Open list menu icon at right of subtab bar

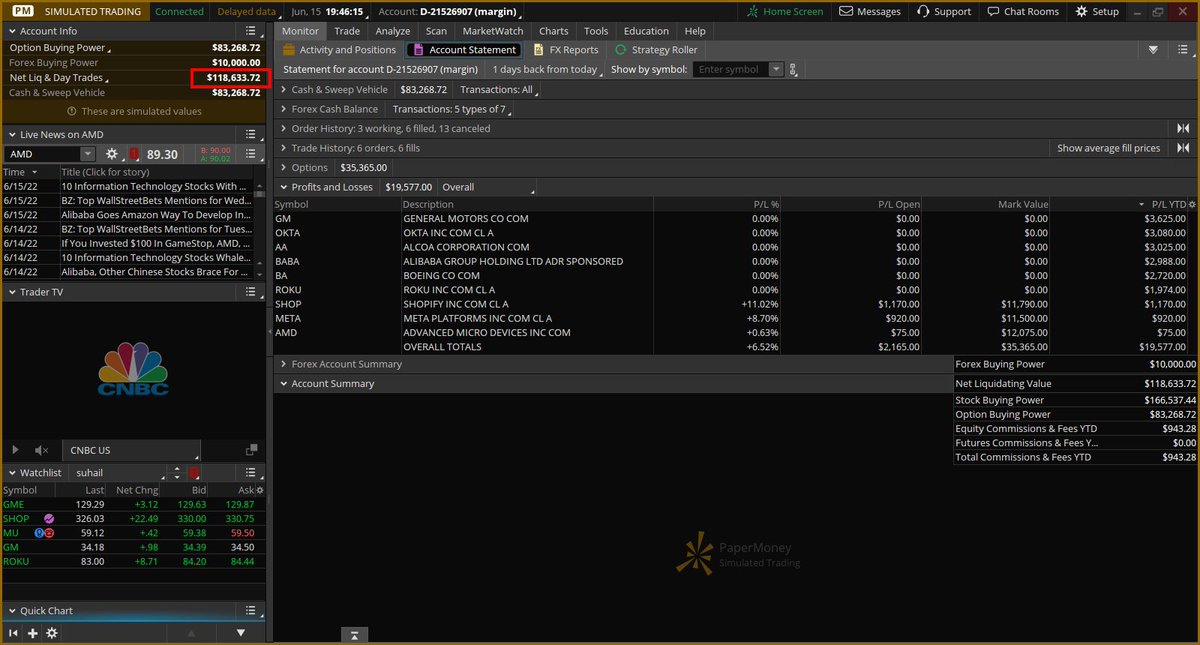point(1183,49)
